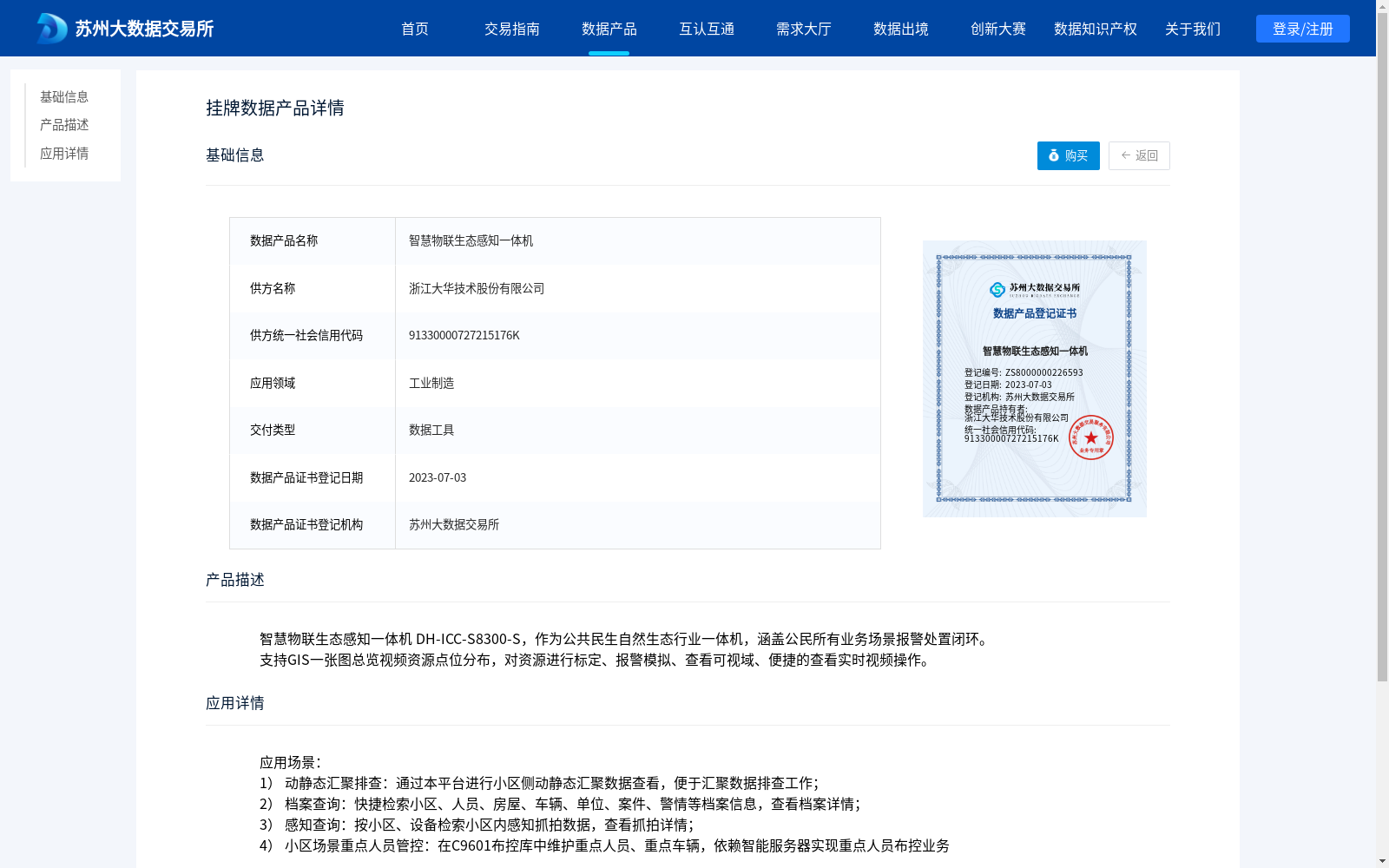Open the 交易指南 navigation item

coord(512,29)
